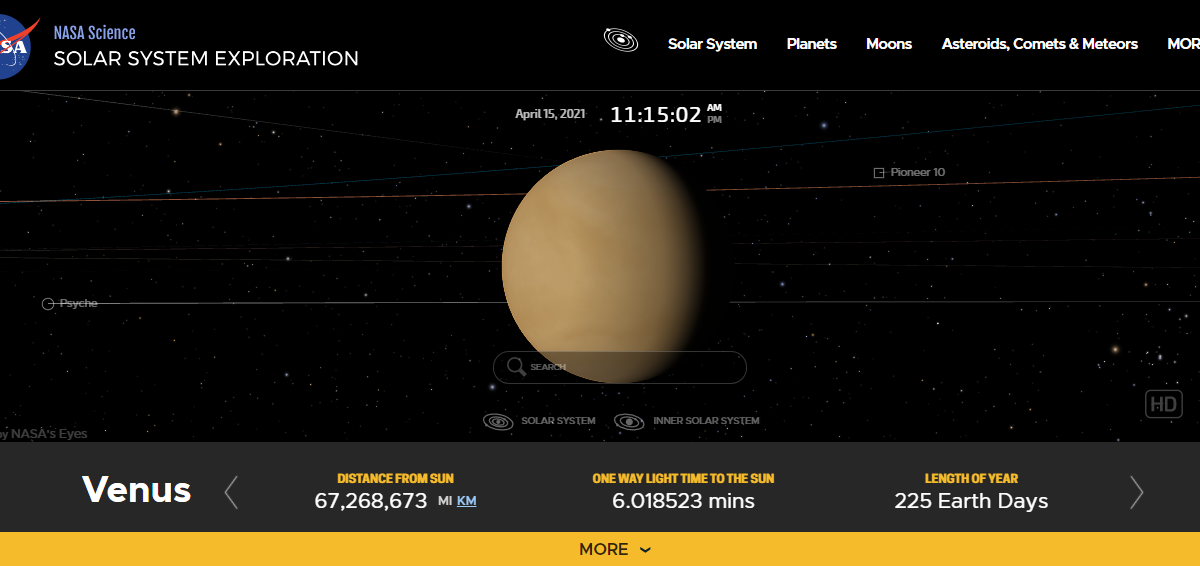
Task: Click the 225 Earth Days value
Action: point(971,501)
